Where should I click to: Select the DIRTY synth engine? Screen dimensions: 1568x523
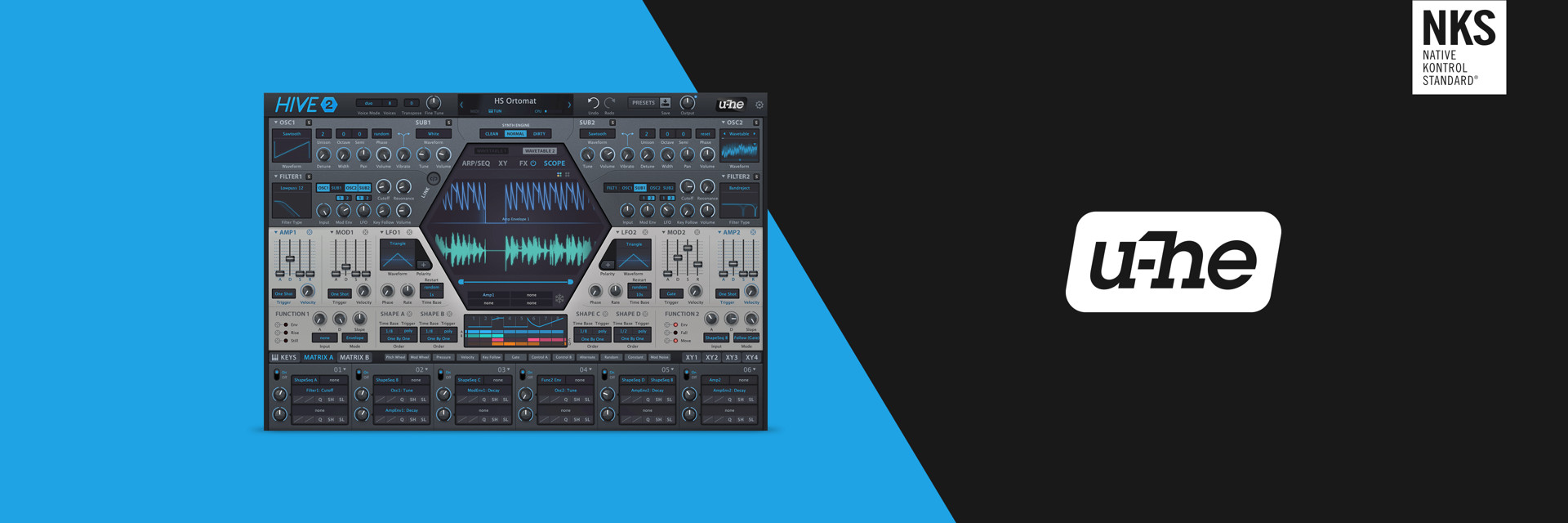click(x=539, y=134)
